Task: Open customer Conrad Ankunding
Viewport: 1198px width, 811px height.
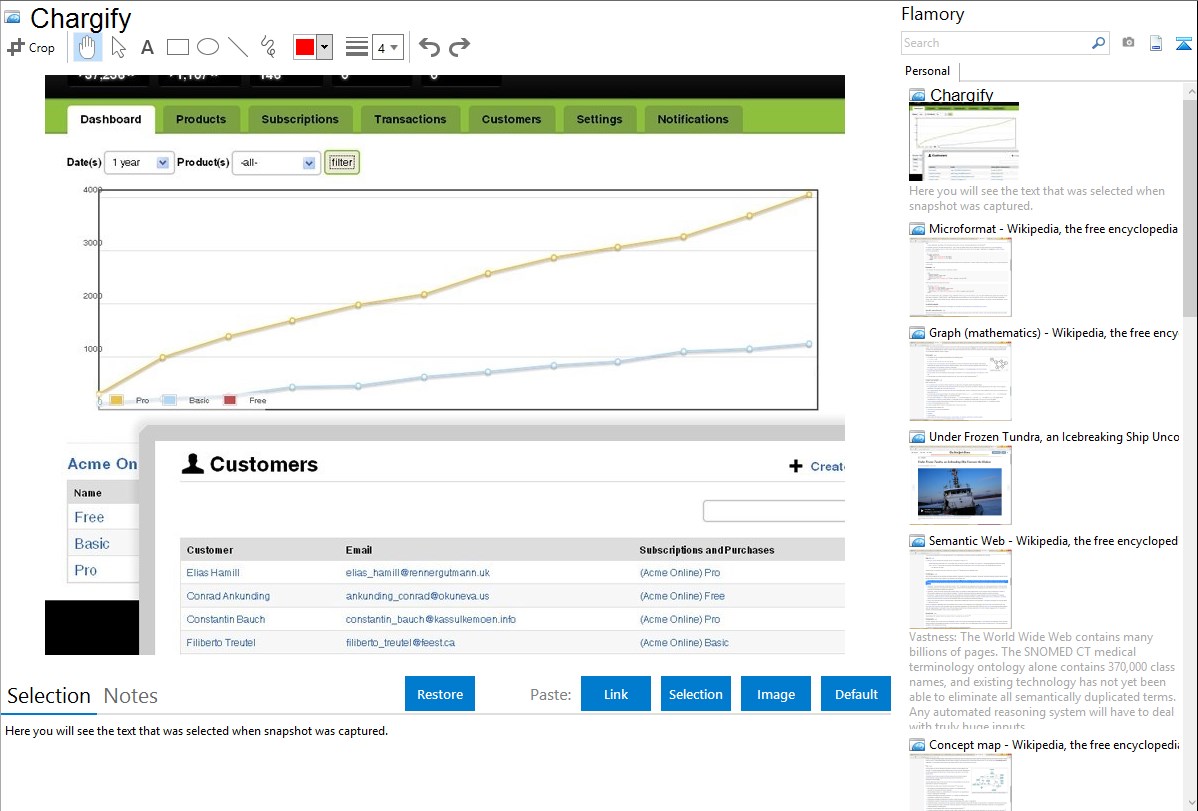Action: click(x=228, y=595)
